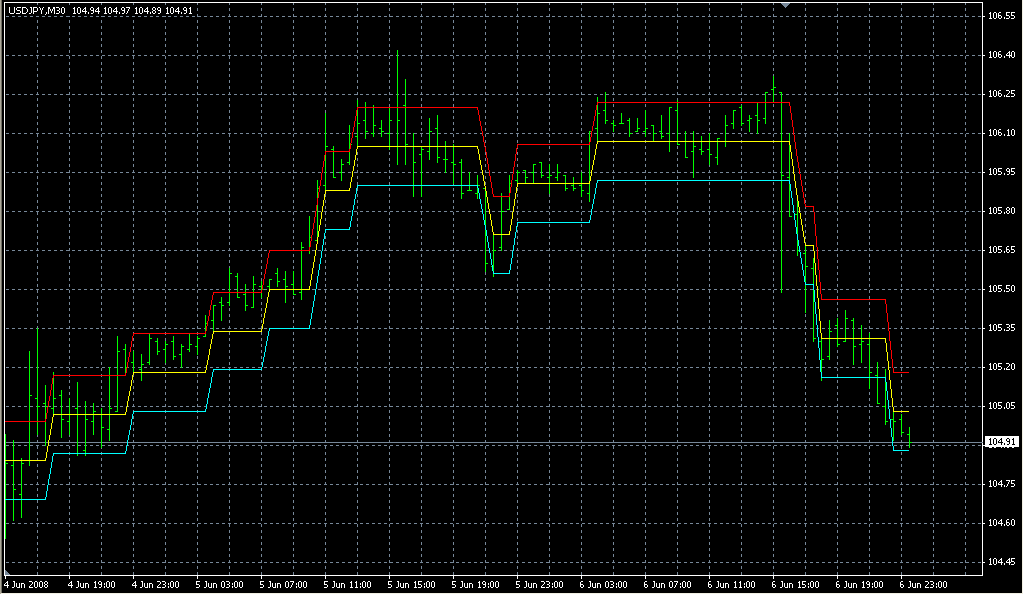Click the 104.45 price at scale bottom
The image size is (1024, 594).
pyautogui.click(x=1000, y=562)
